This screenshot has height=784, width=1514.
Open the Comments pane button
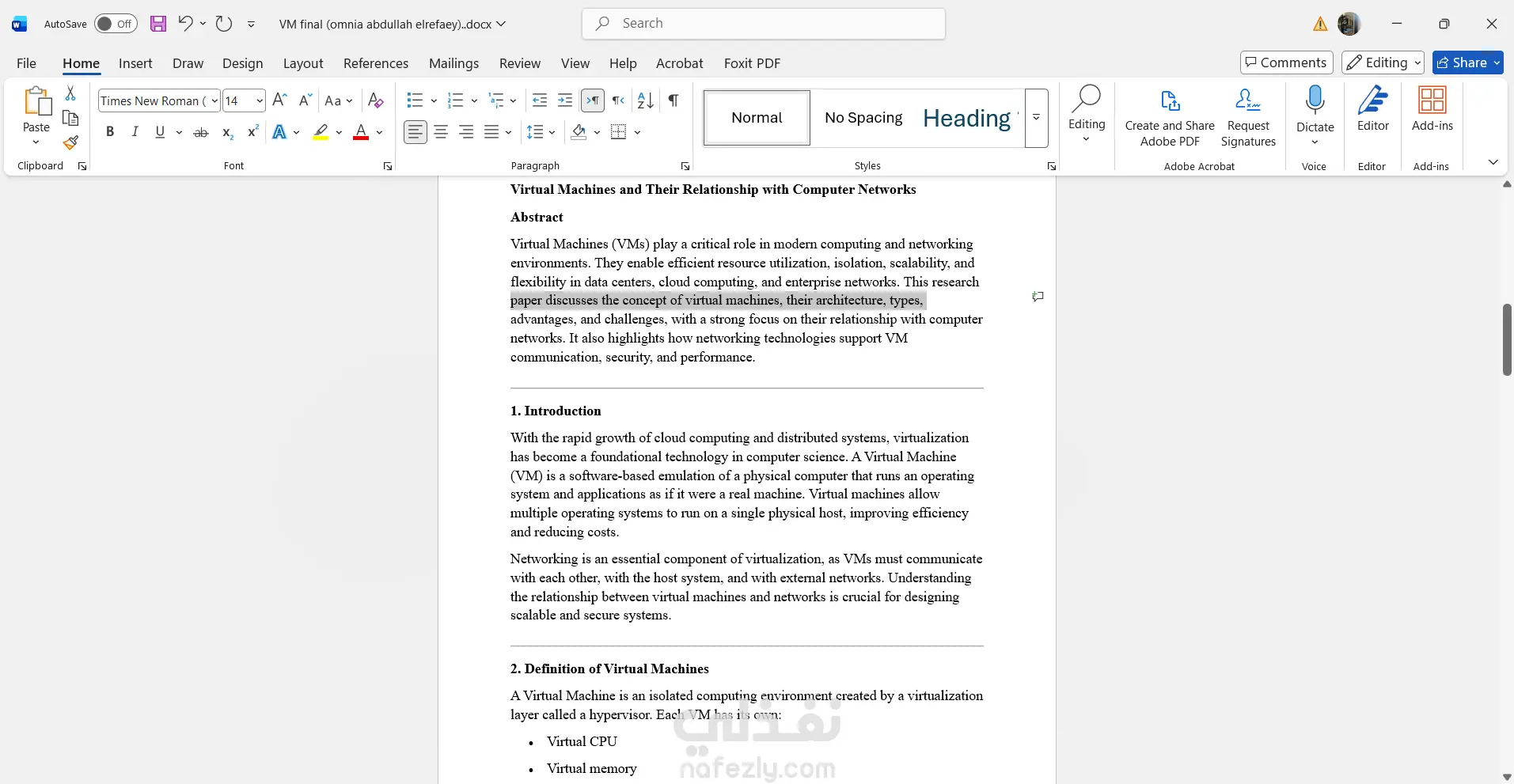click(1287, 62)
